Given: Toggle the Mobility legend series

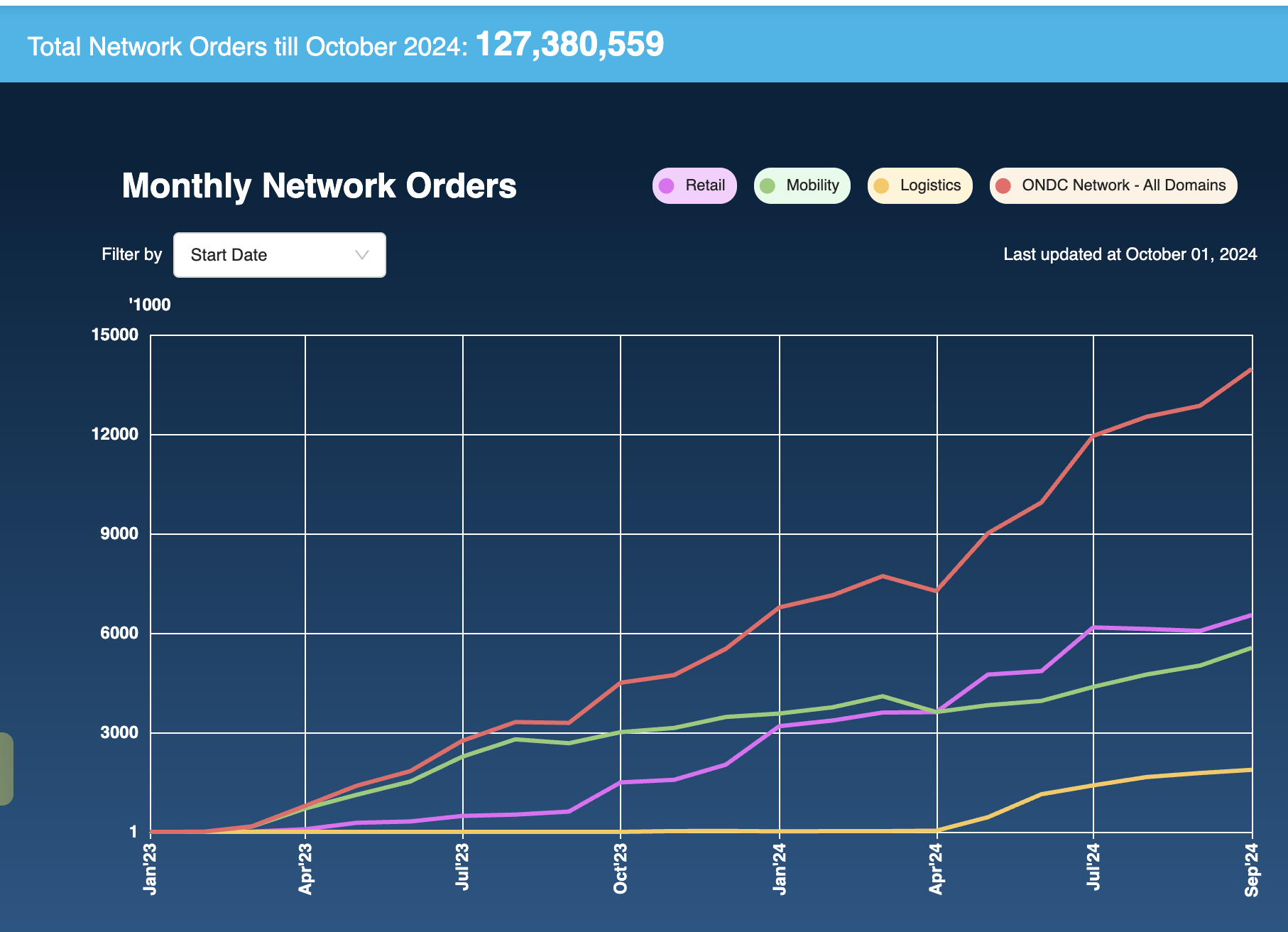Looking at the screenshot, I should point(802,186).
